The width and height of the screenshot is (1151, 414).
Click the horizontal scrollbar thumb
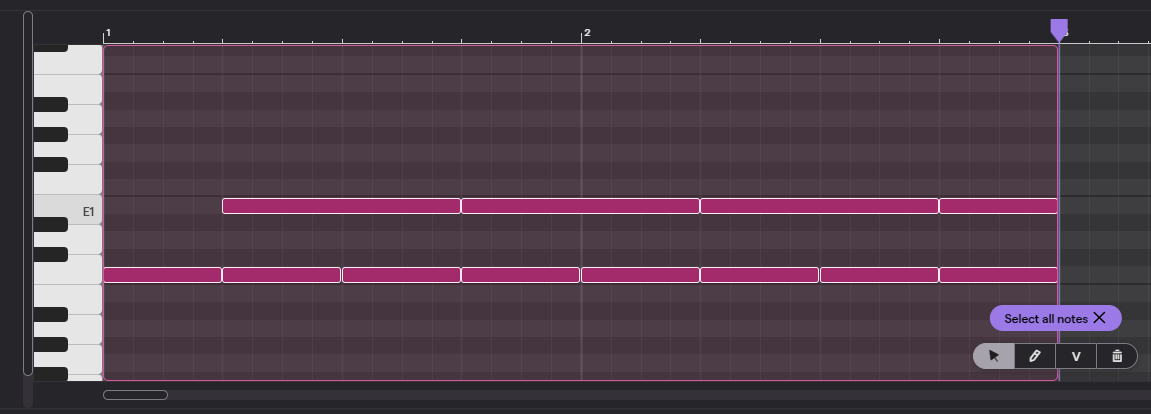[x=135, y=395]
